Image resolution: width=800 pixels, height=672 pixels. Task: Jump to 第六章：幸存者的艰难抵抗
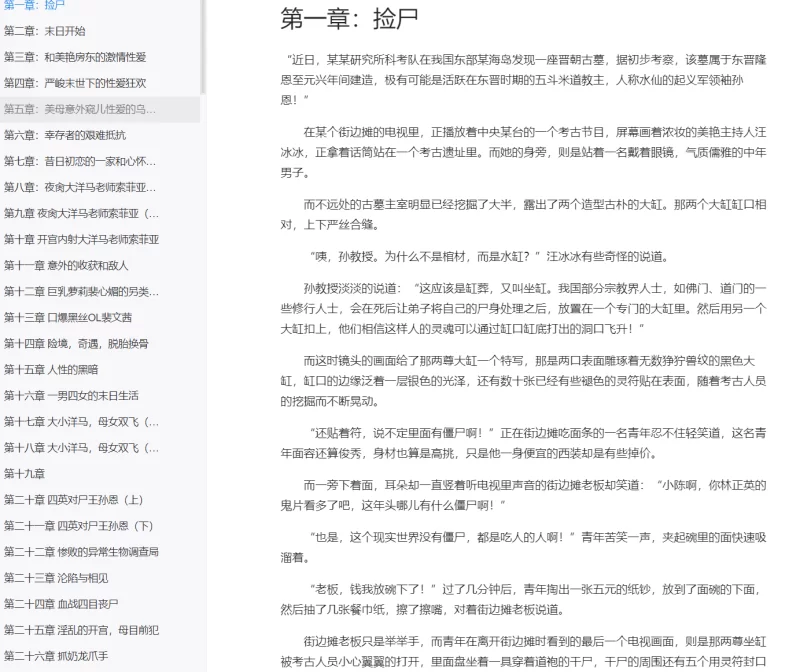point(65,135)
